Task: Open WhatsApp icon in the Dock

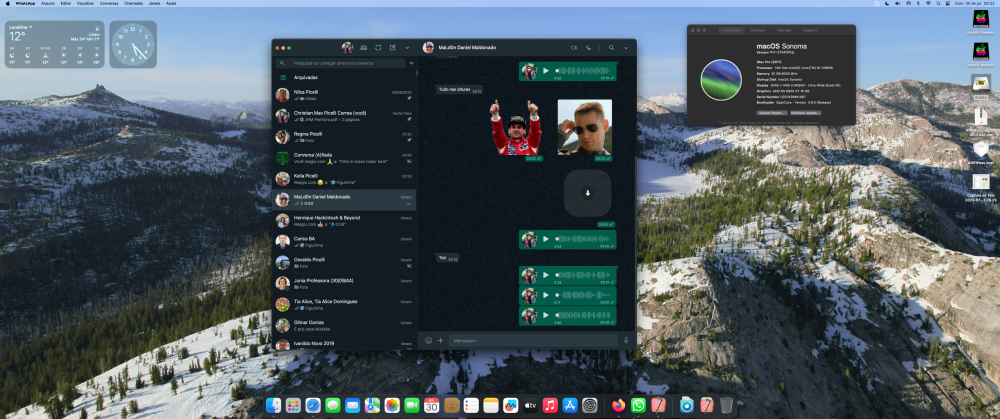Action: [638, 405]
